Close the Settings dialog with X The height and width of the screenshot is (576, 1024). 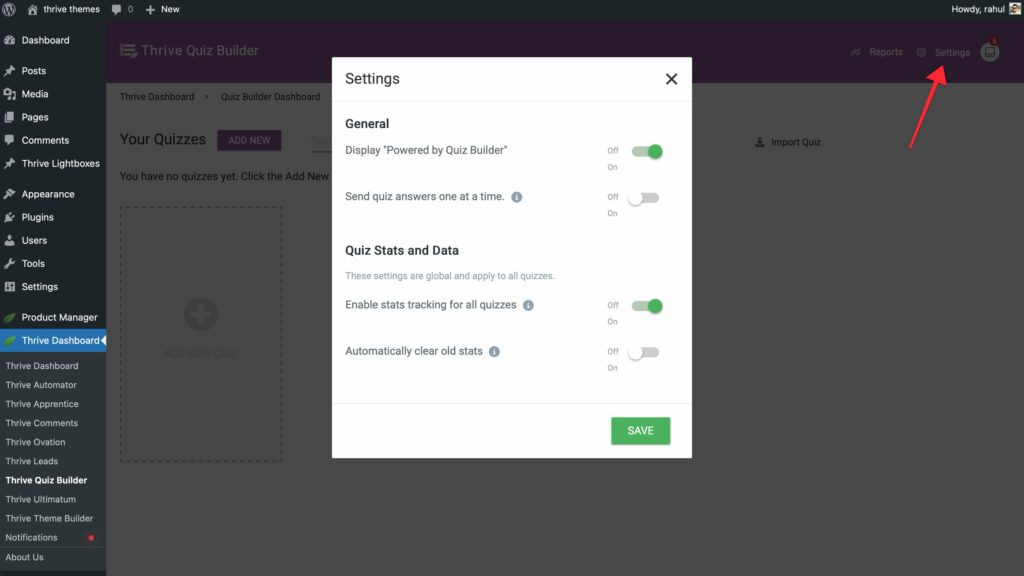pyautogui.click(x=671, y=79)
